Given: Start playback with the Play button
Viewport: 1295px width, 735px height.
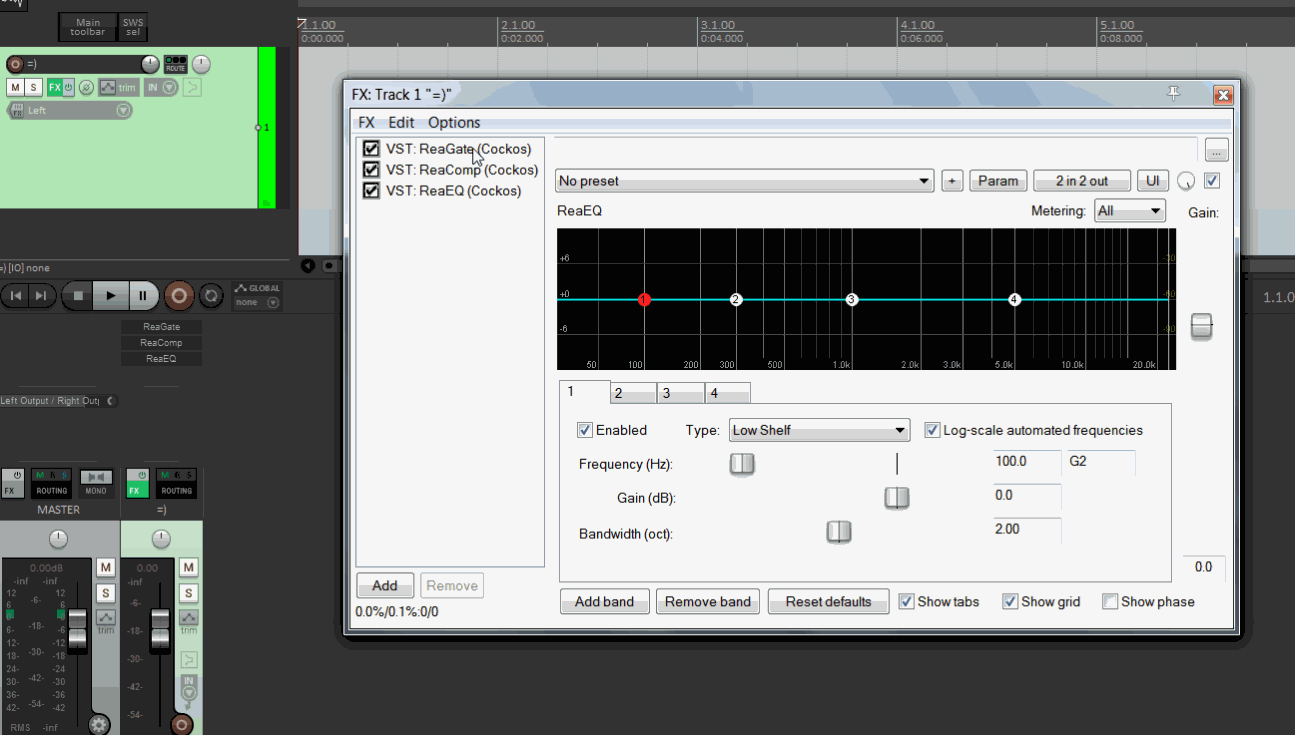Looking at the screenshot, I should click(x=110, y=296).
